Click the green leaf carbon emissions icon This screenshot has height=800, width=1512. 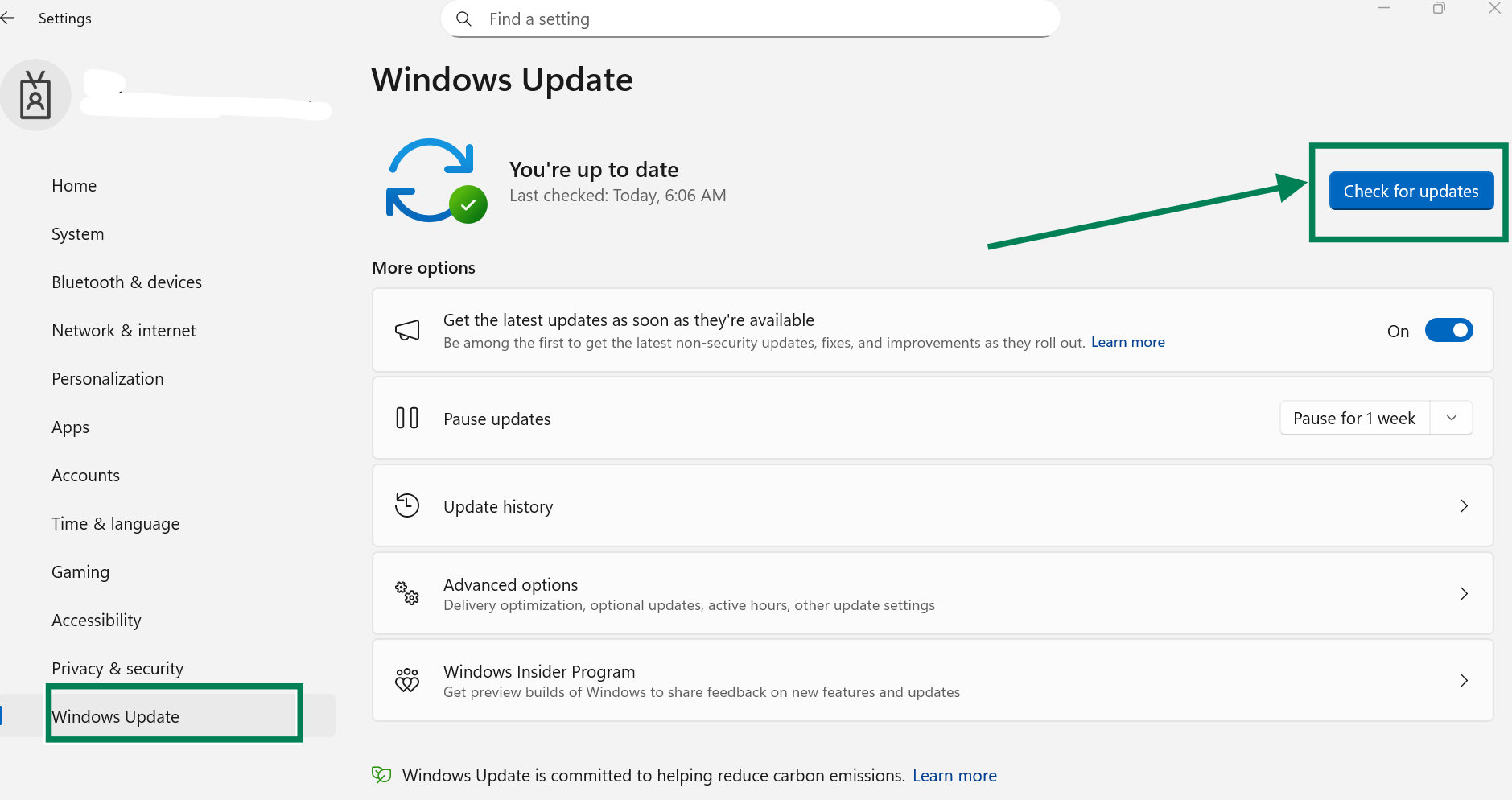tap(381, 775)
